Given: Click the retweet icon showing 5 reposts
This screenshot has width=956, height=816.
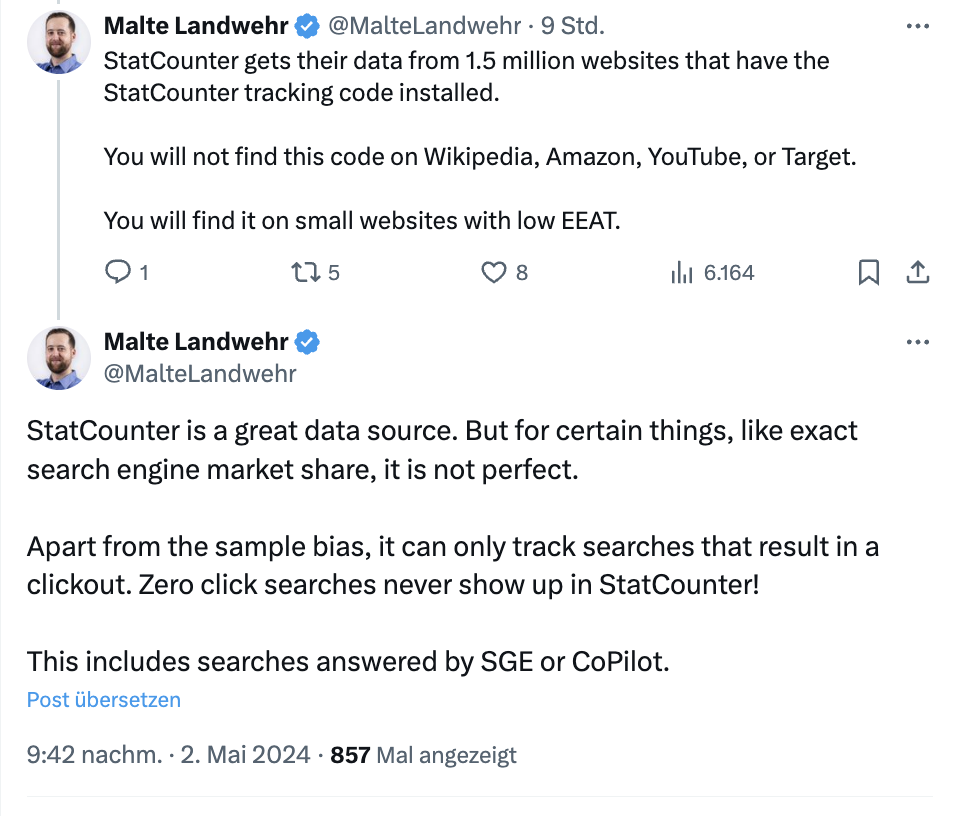Looking at the screenshot, I should 305,271.
